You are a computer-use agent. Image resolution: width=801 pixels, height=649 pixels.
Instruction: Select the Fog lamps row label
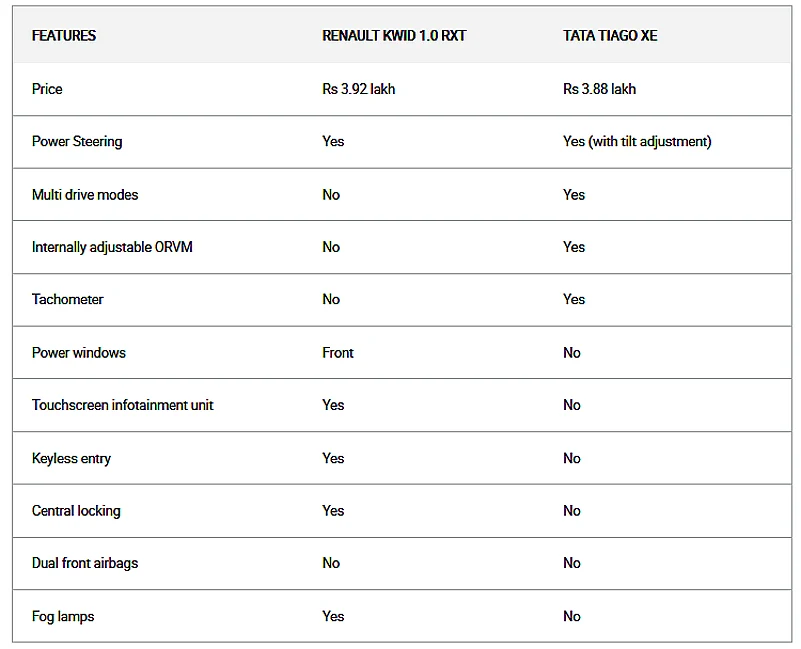(63, 617)
